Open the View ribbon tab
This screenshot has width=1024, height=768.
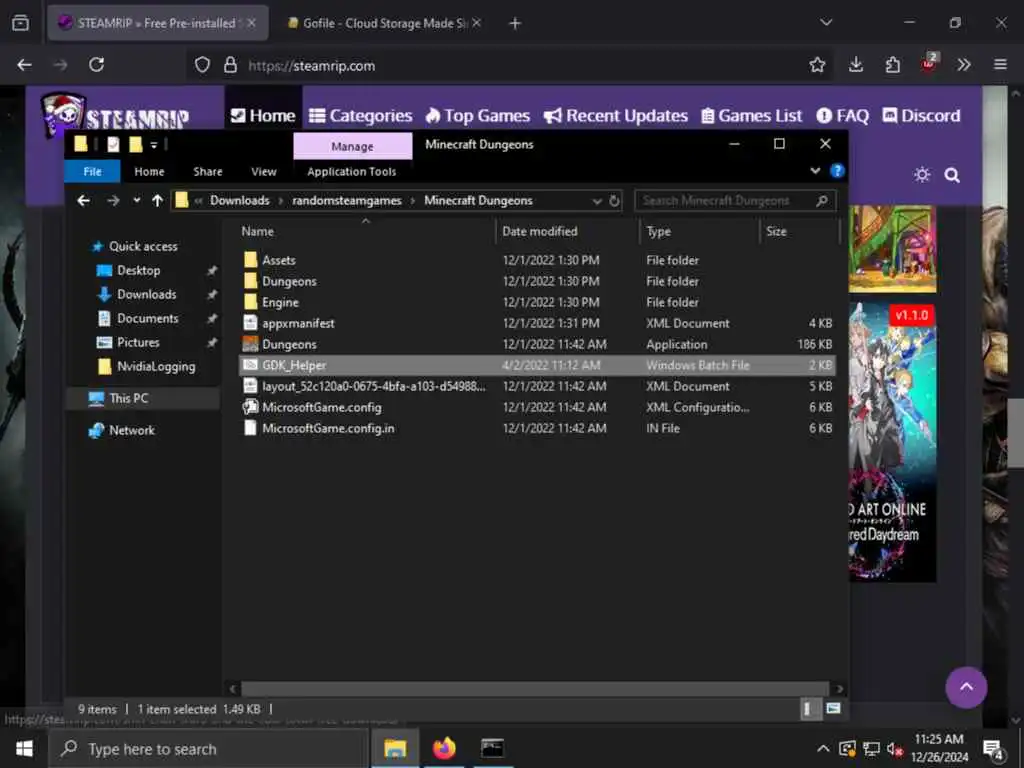pyautogui.click(x=264, y=172)
